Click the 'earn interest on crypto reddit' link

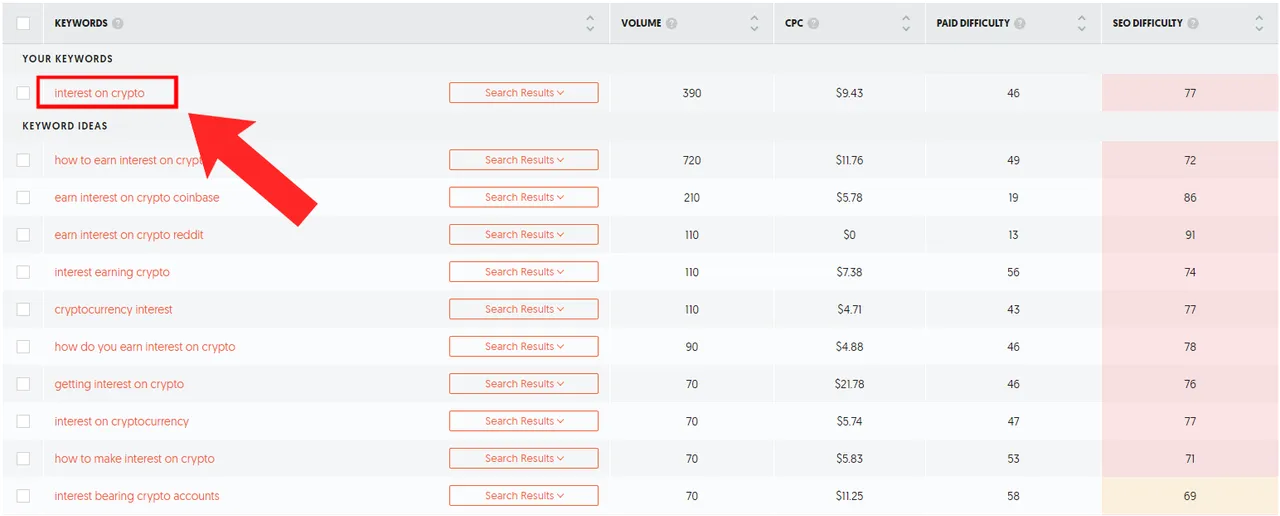click(129, 235)
